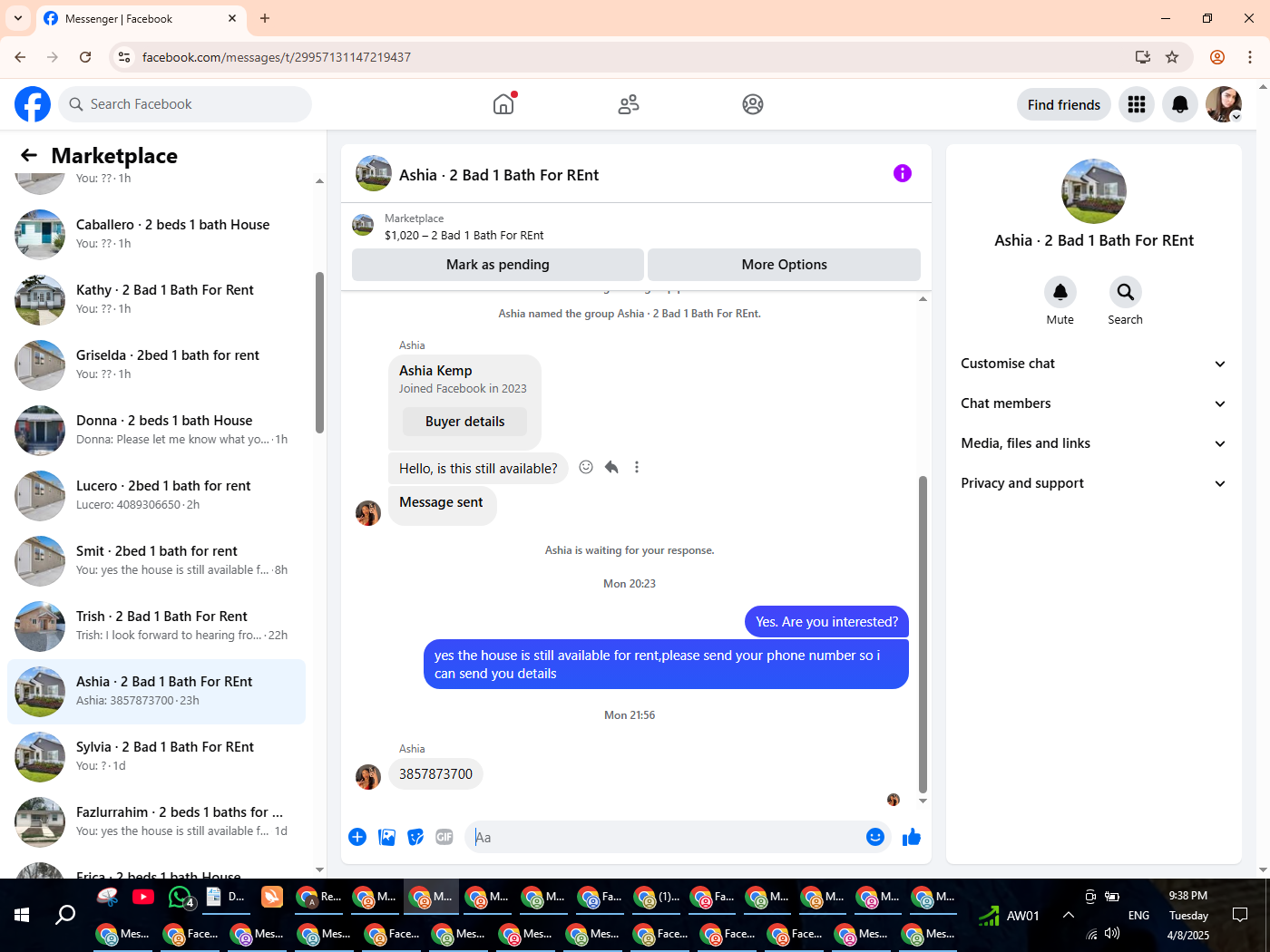Attach a photo using the image icon
The image size is (1270, 952).
(x=386, y=837)
